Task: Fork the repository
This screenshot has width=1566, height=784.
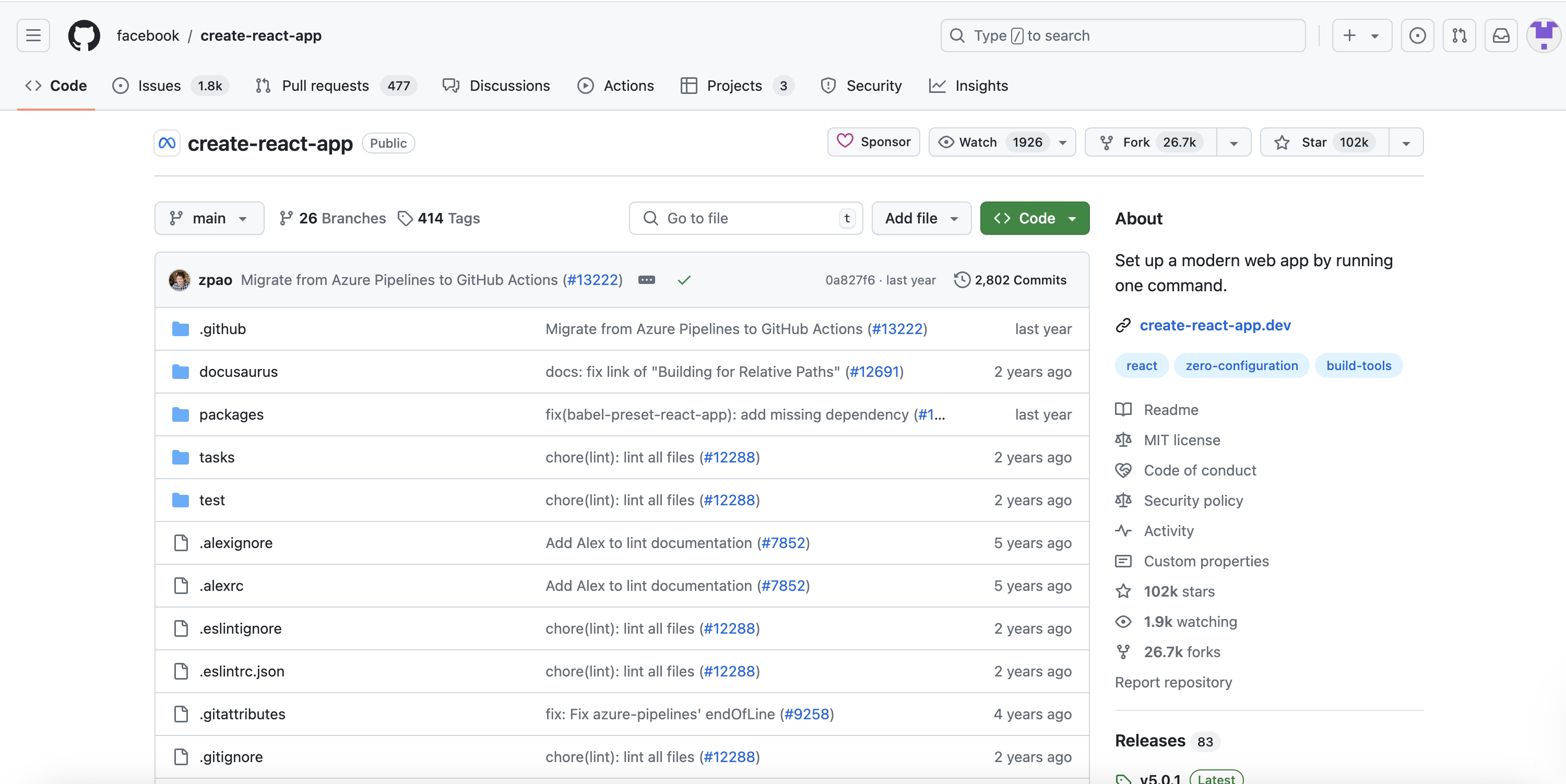Action: pyautogui.click(x=1150, y=142)
